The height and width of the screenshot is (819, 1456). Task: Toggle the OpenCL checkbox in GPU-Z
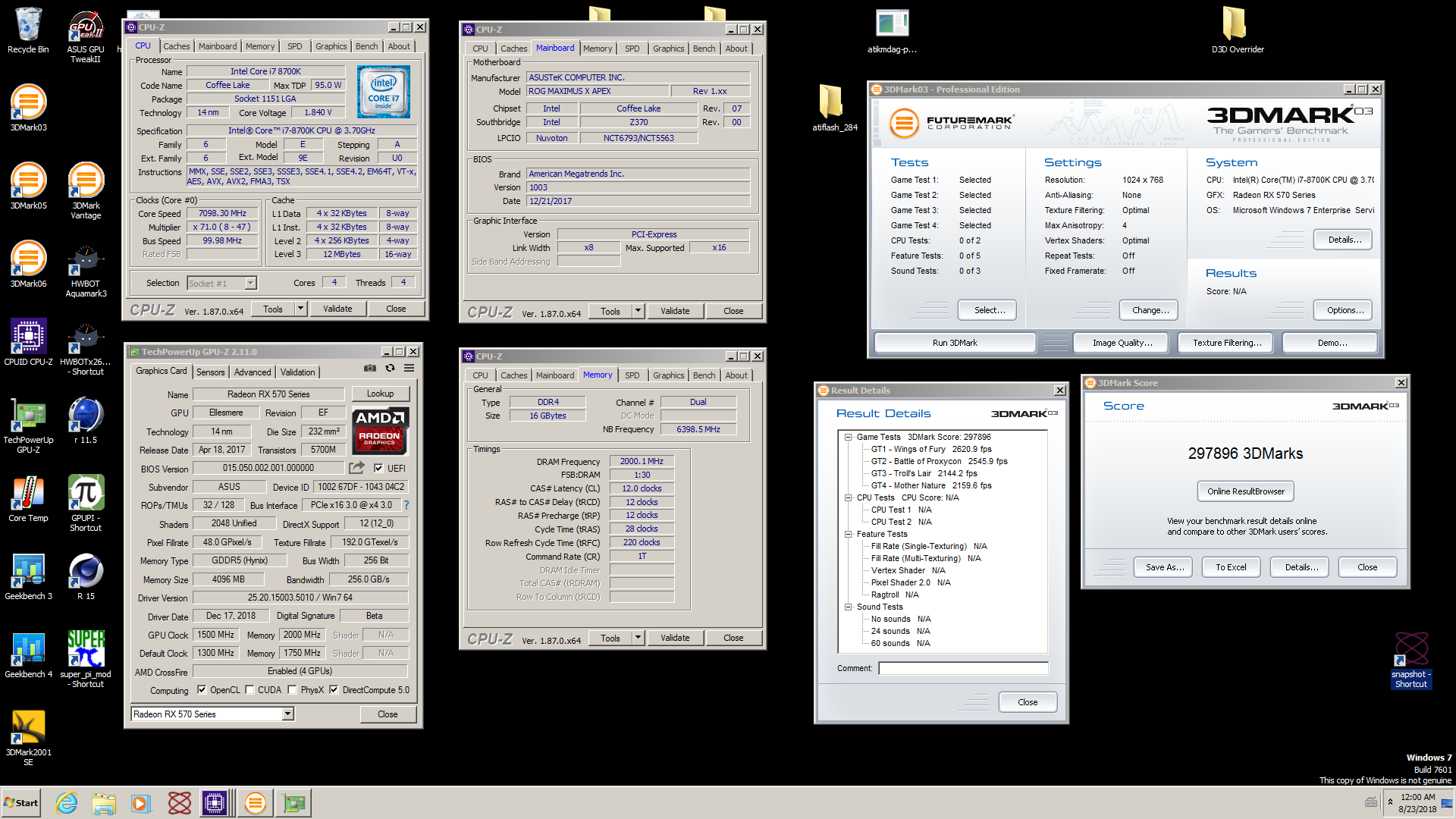tap(202, 690)
